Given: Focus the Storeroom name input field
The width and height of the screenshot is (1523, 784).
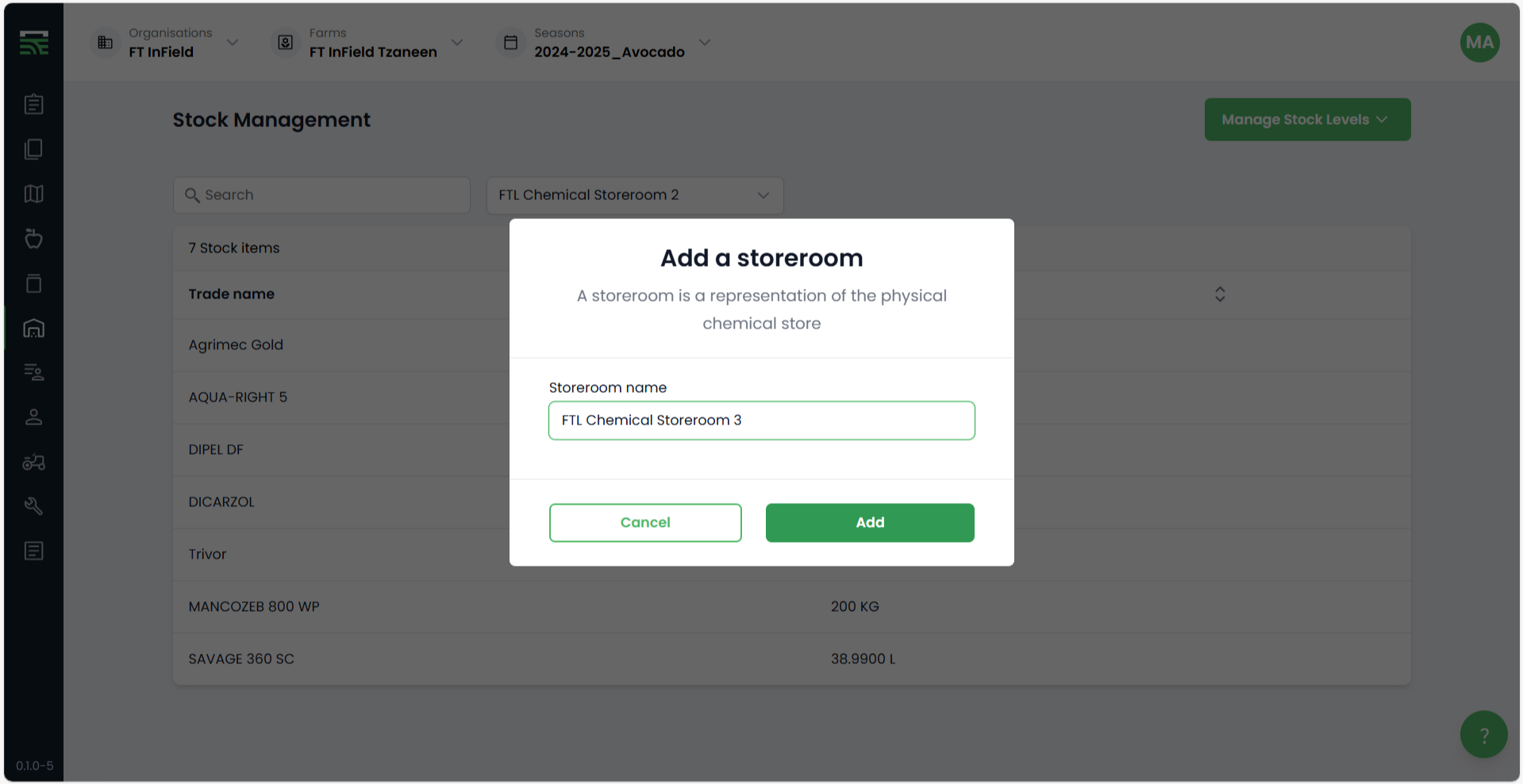Looking at the screenshot, I should click(x=762, y=421).
